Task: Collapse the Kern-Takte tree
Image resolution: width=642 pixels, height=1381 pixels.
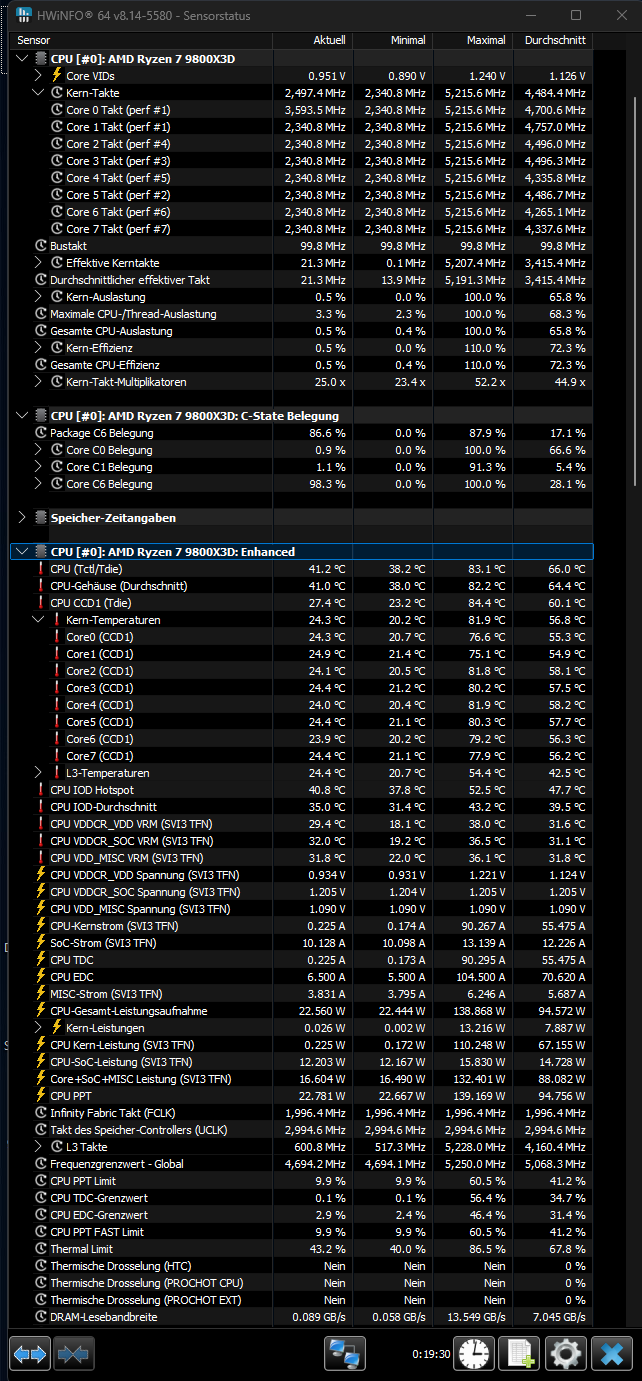Action: [39, 93]
